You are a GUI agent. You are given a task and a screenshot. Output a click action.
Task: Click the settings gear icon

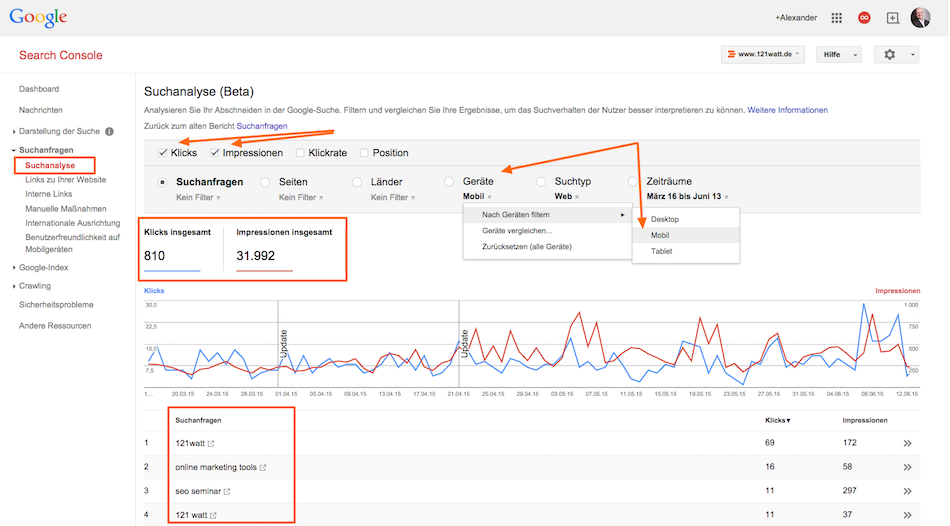pyautogui.click(x=889, y=55)
